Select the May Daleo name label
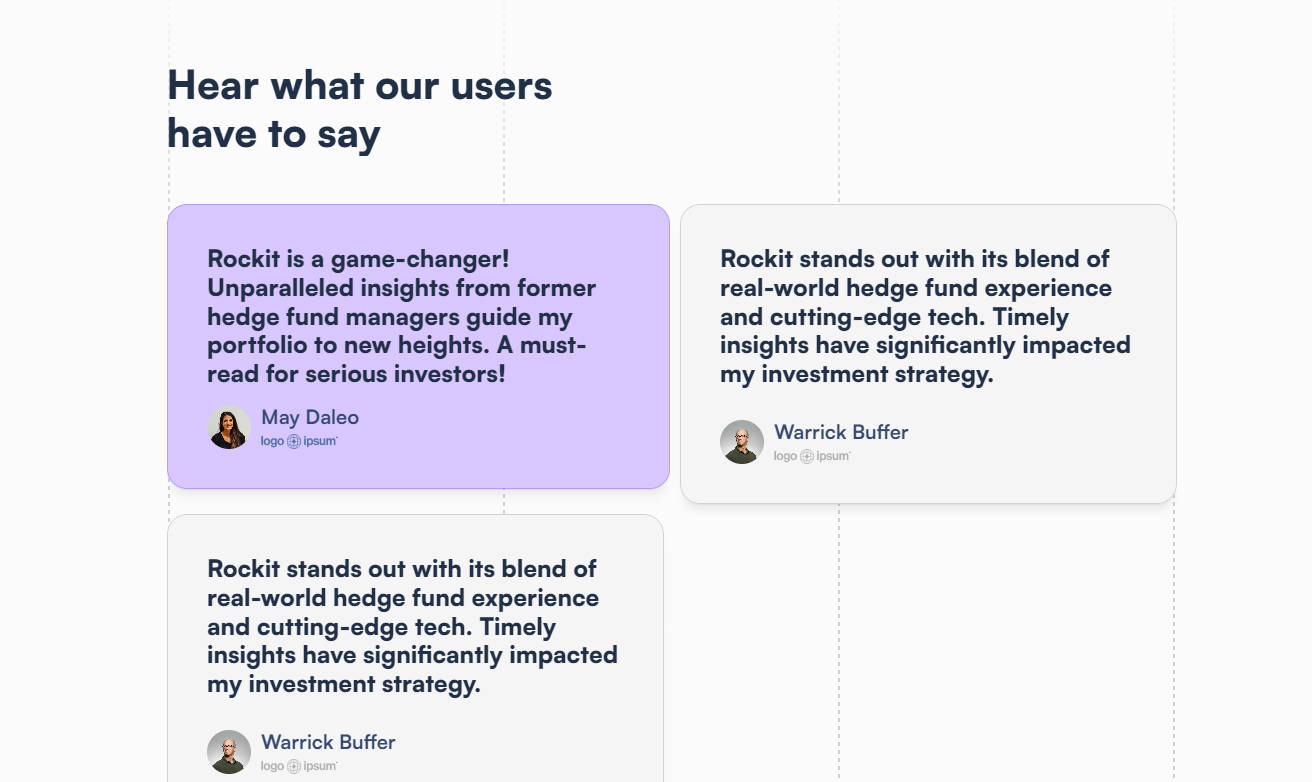 [x=310, y=417]
